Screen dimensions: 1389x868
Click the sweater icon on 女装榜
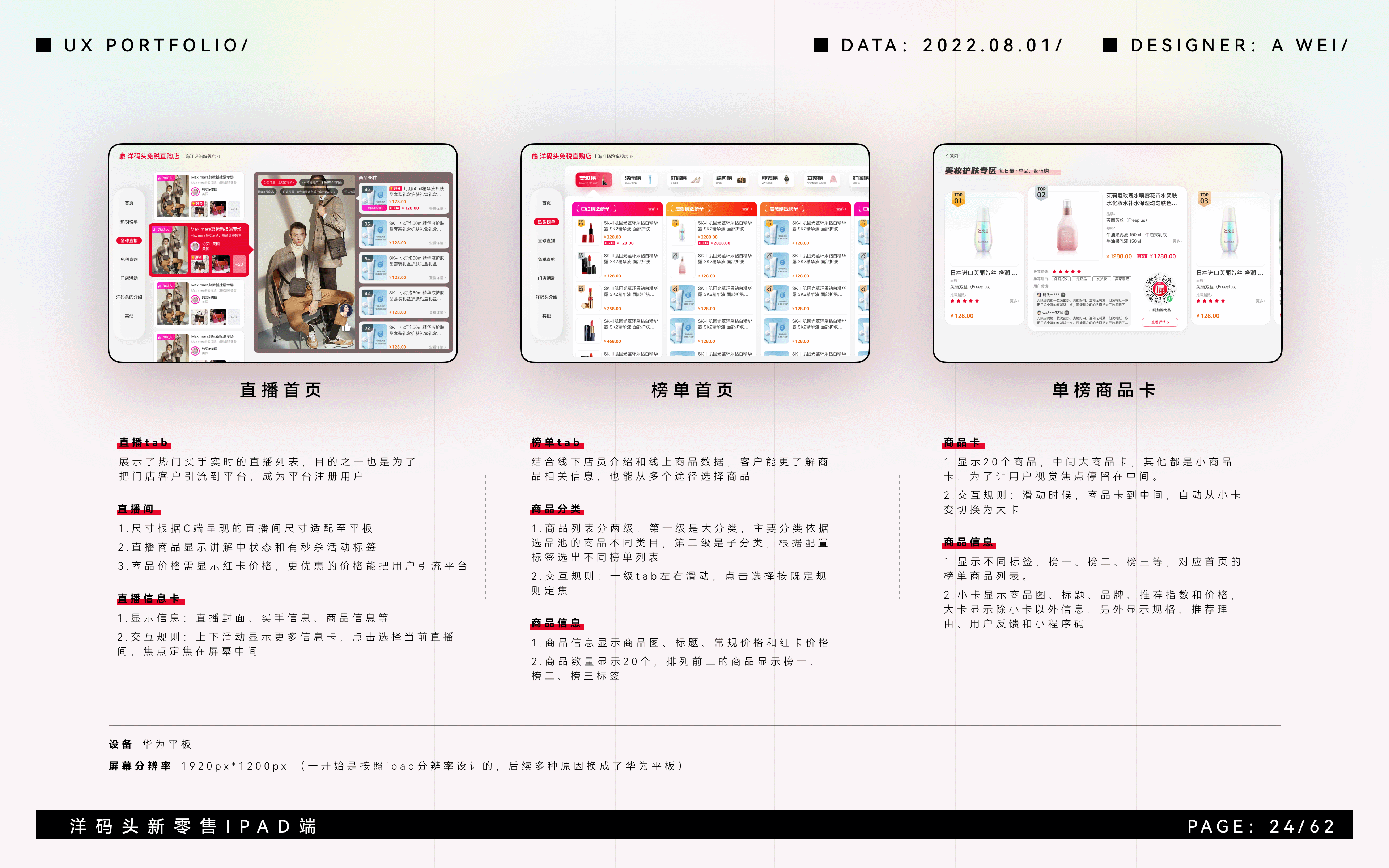[832, 180]
